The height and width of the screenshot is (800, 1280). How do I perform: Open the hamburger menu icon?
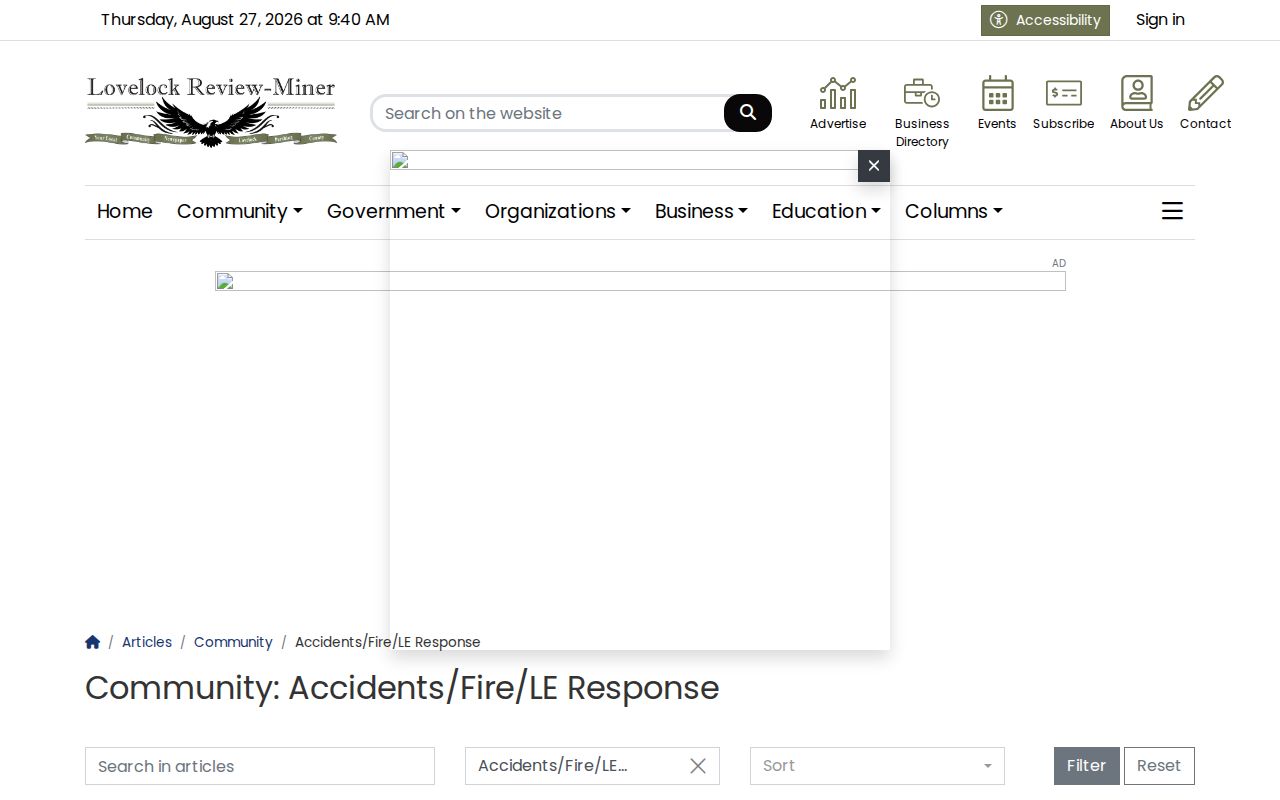tap(1172, 211)
